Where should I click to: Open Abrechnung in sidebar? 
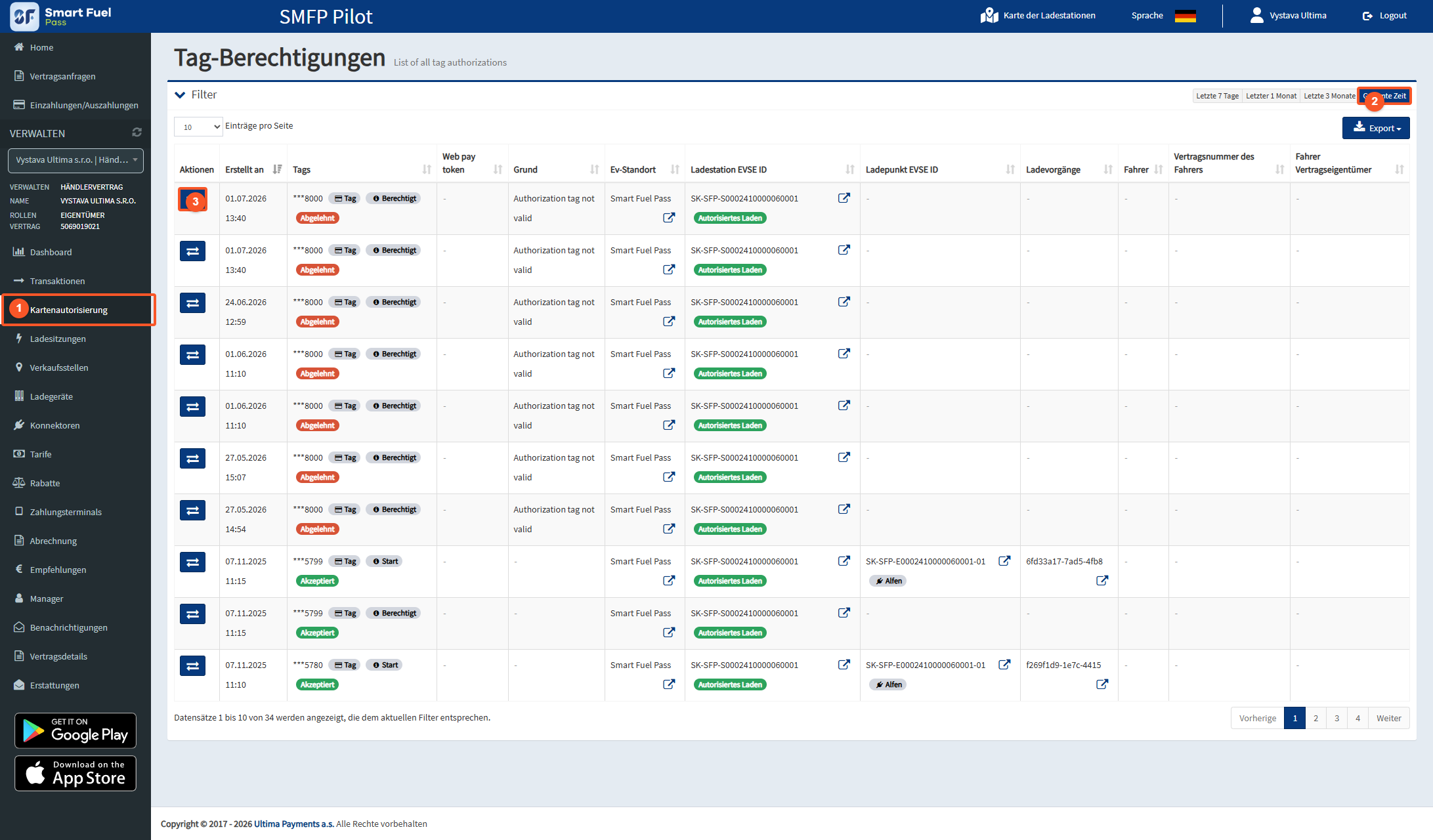click(75, 541)
